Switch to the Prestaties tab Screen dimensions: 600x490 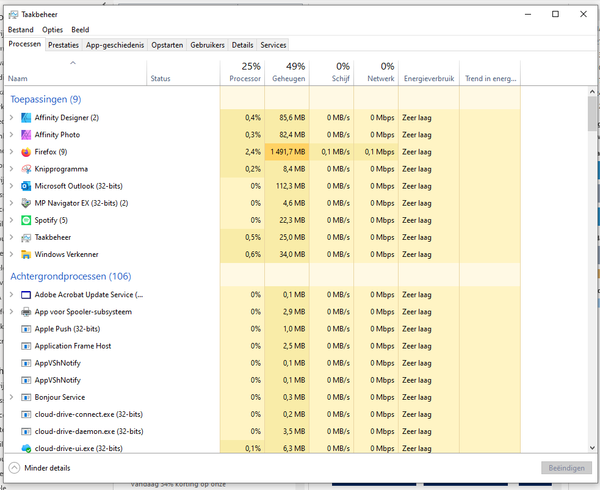click(x=63, y=45)
